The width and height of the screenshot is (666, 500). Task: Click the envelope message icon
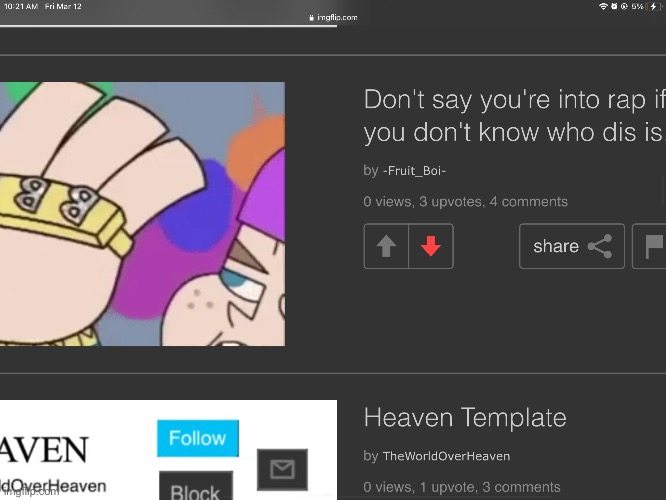(282, 469)
